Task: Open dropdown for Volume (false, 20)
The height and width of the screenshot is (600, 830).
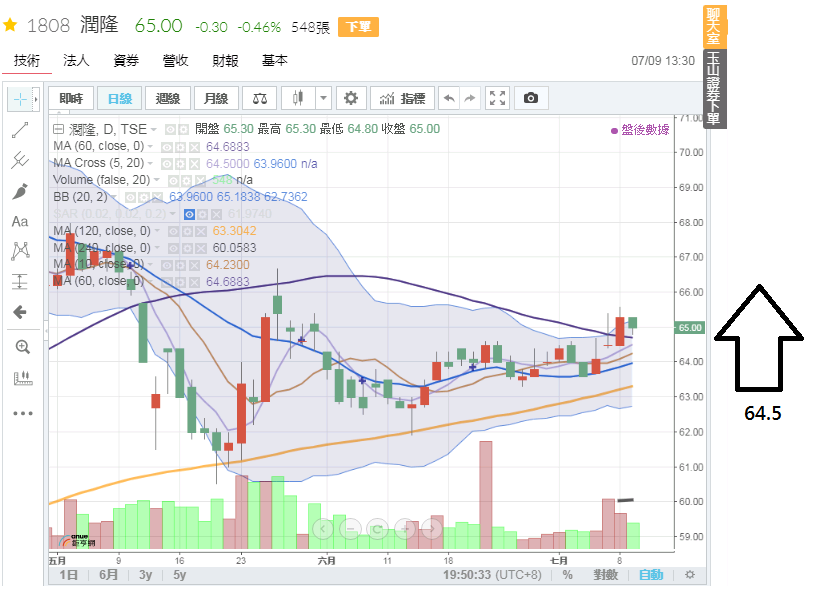Action: coord(157,181)
